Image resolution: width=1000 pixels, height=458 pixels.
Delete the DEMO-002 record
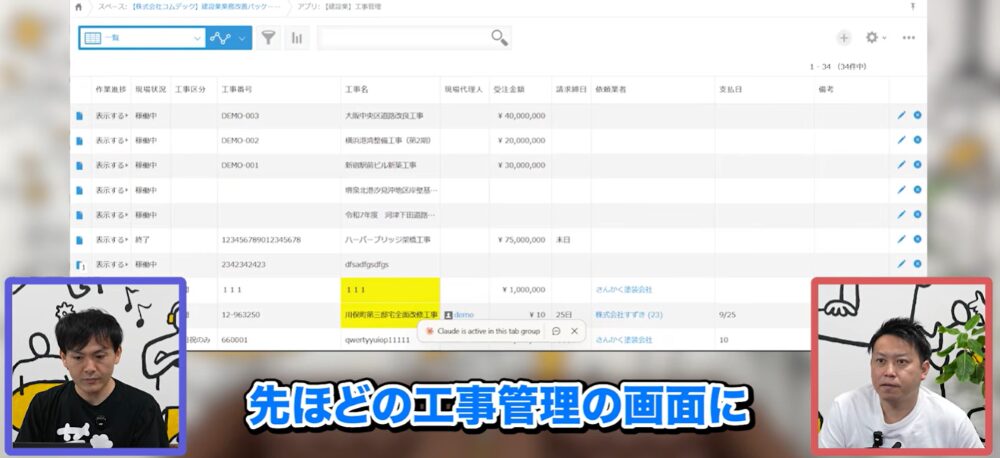pyautogui.click(x=917, y=140)
